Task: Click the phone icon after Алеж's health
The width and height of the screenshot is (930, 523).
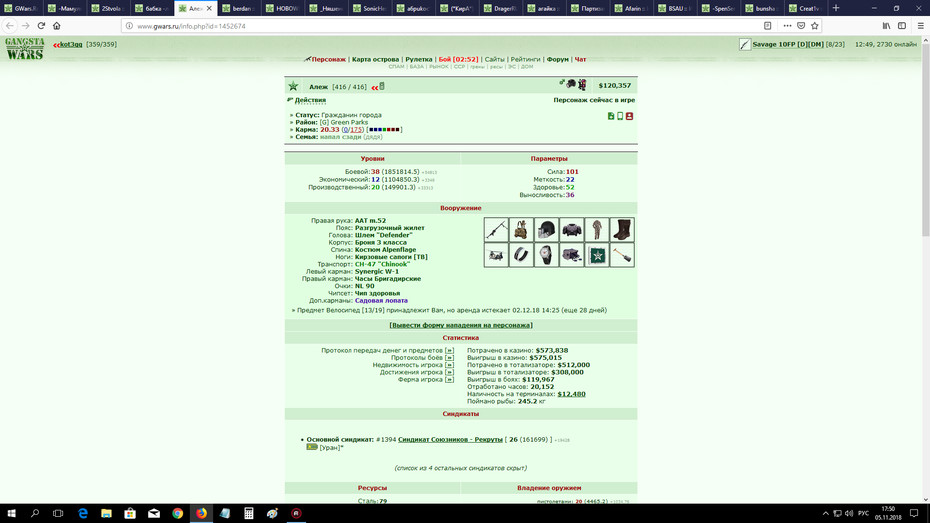Action: (382, 87)
